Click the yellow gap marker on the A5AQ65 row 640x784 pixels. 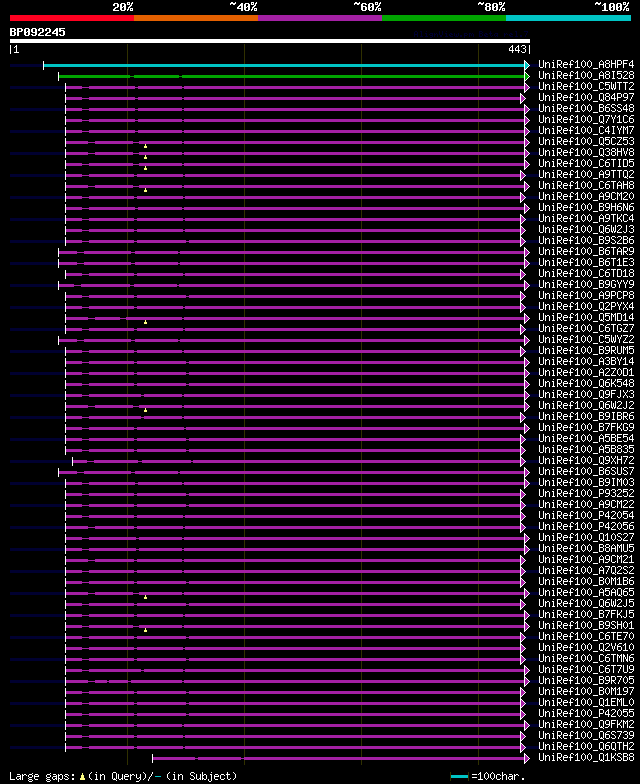[146, 597]
